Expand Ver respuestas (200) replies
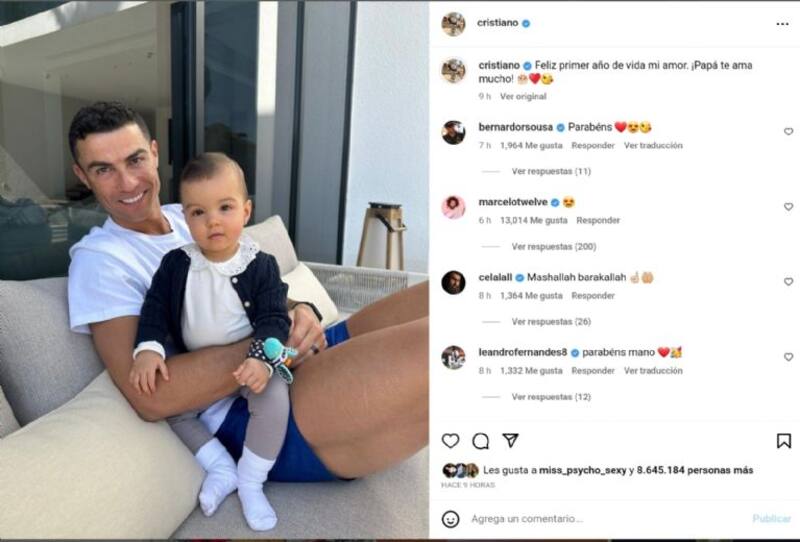This screenshot has height=542, width=800. point(554,247)
